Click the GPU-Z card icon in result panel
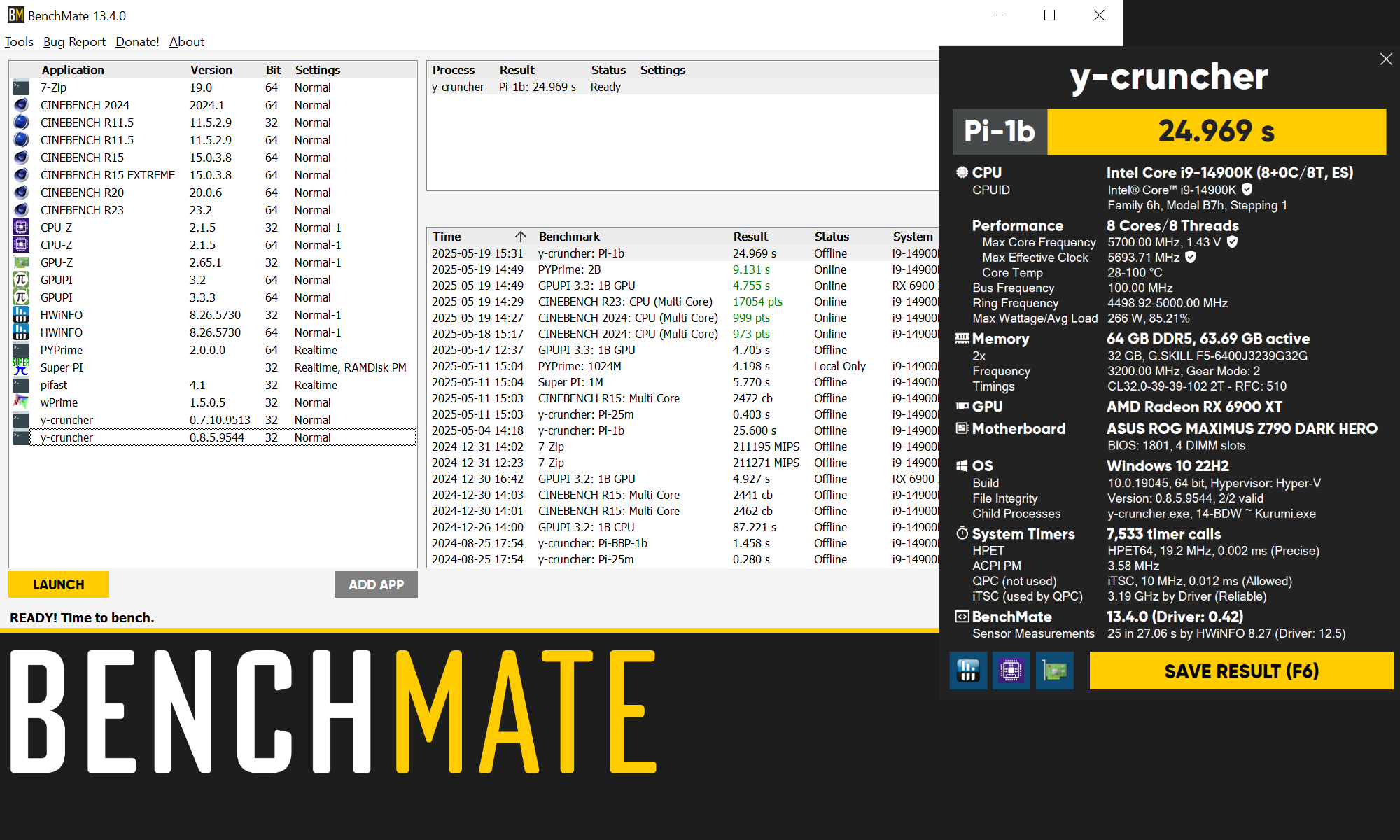Screen dimensions: 1400x840 click(x=1055, y=671)
